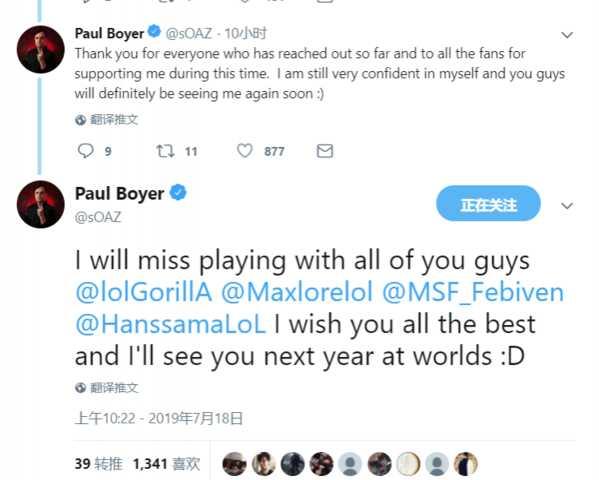This screenshot has width=599, height=480.
Task: Toggle the 正在关注 following button
Action: [x=488, y=204]
